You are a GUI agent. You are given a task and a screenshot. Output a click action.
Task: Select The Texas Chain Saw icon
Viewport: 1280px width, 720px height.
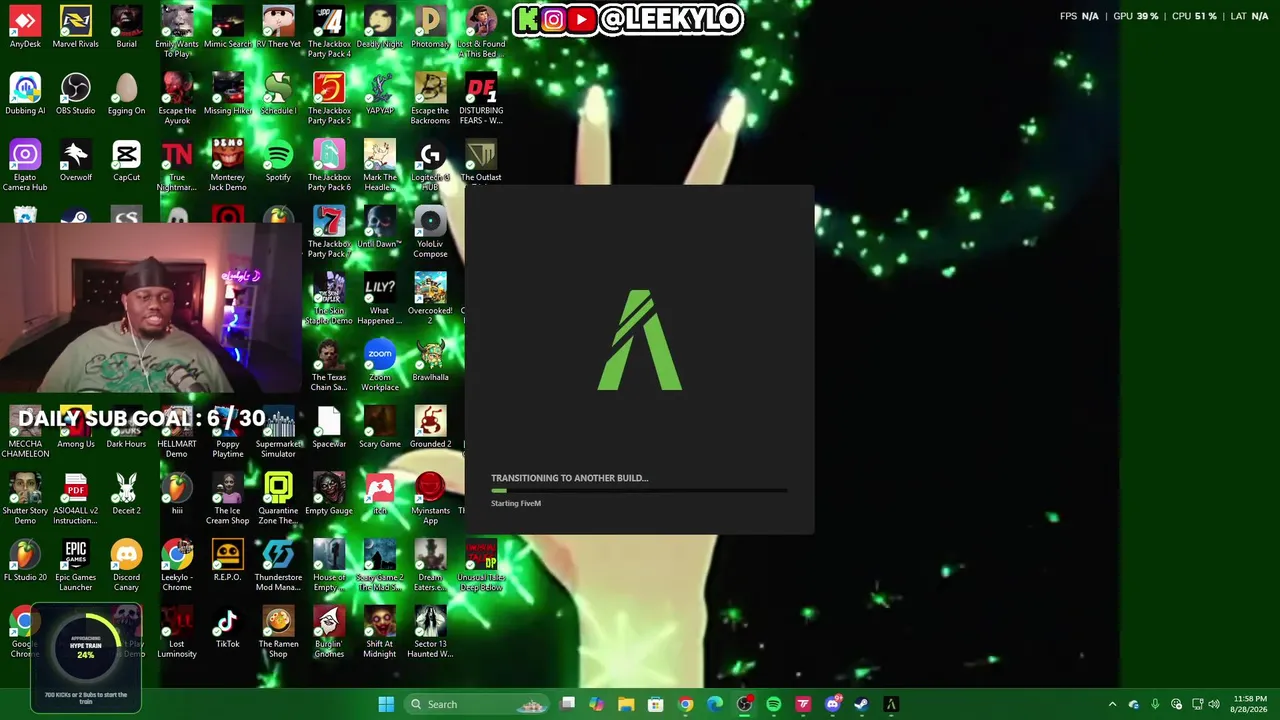click(329, 365)
